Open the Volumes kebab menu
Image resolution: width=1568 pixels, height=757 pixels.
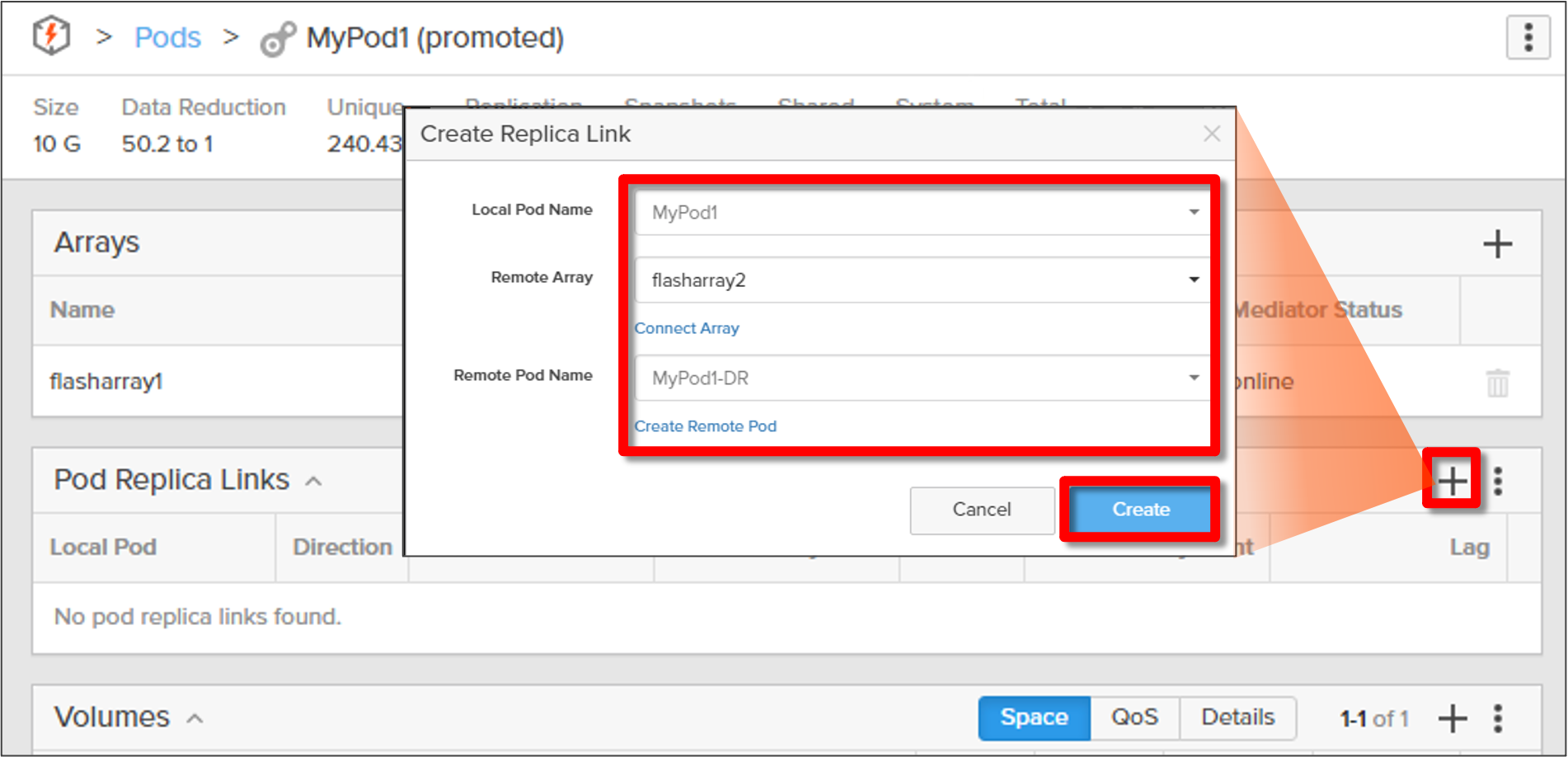click(x=1498, y=718)
